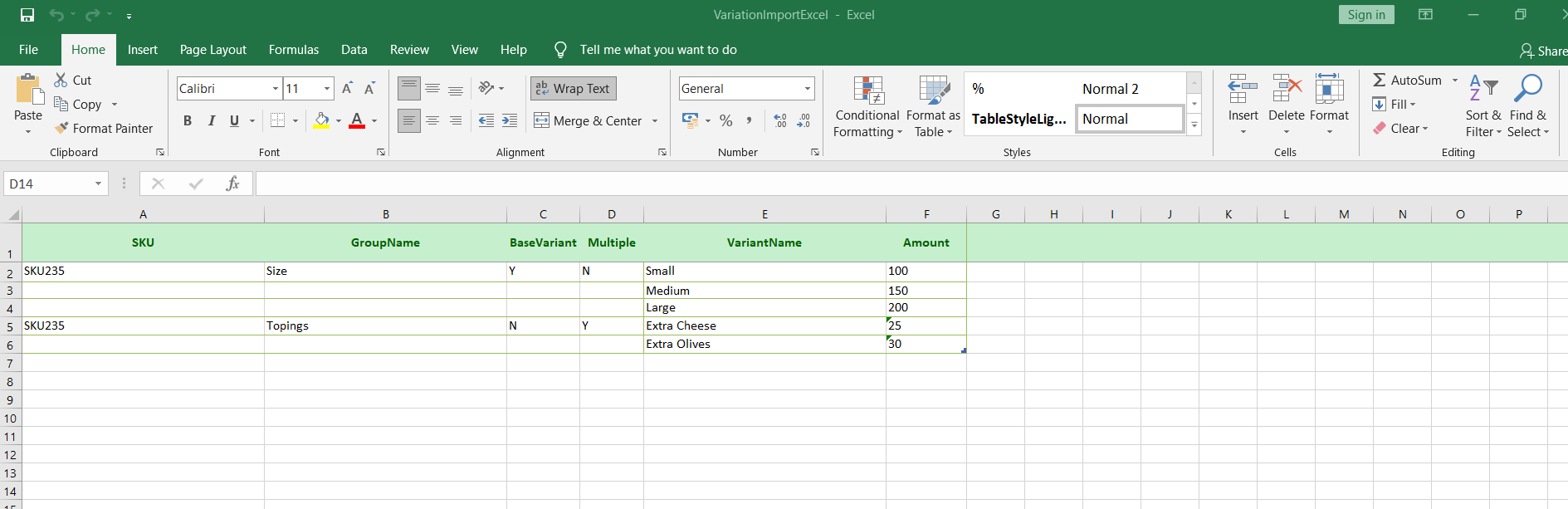Increase font size
Image resolution: width=1568 pixels, height=509 pixels.
[348, 89]
